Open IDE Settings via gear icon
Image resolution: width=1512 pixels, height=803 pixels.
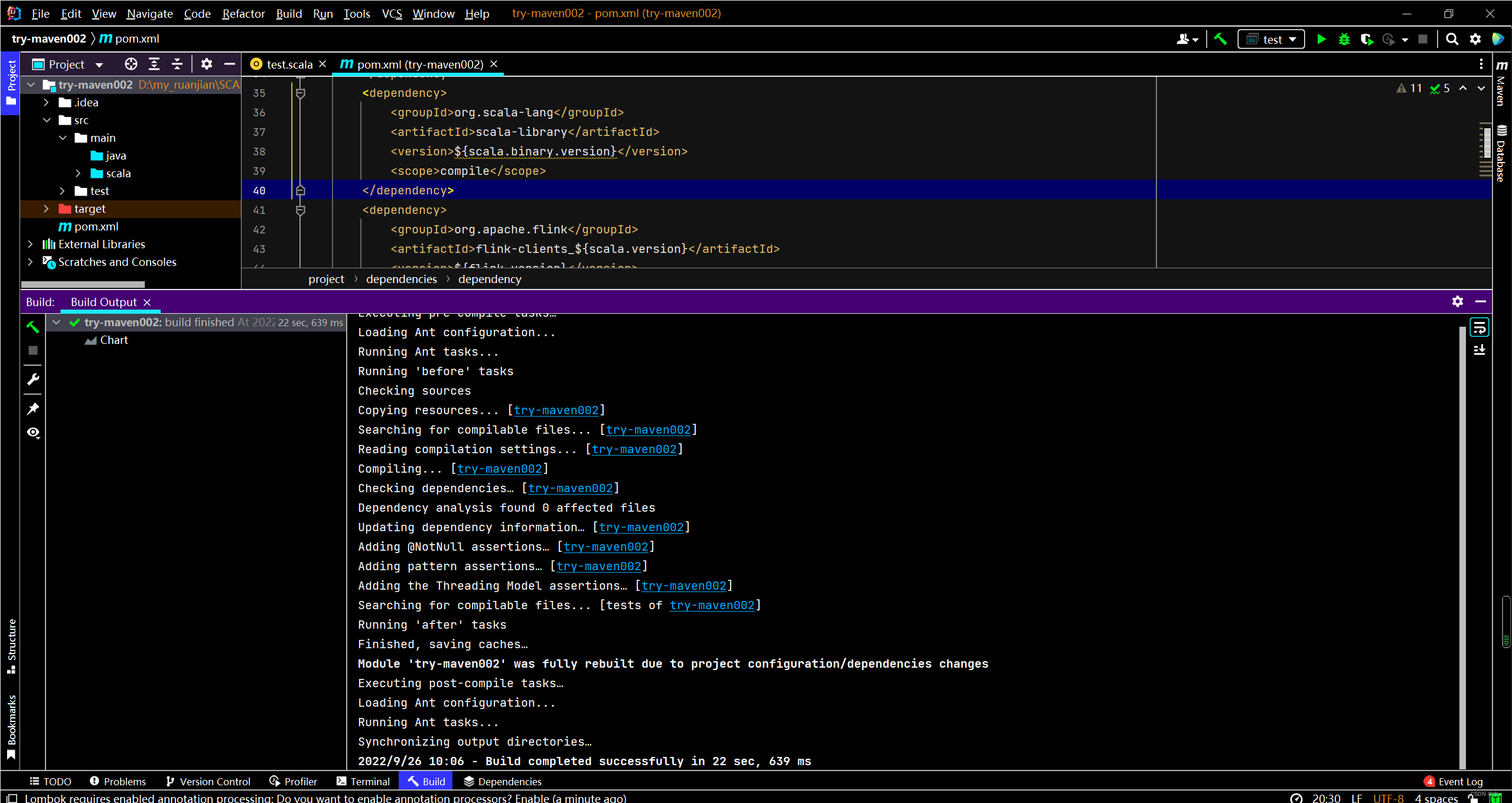(x=1475, y=39)
